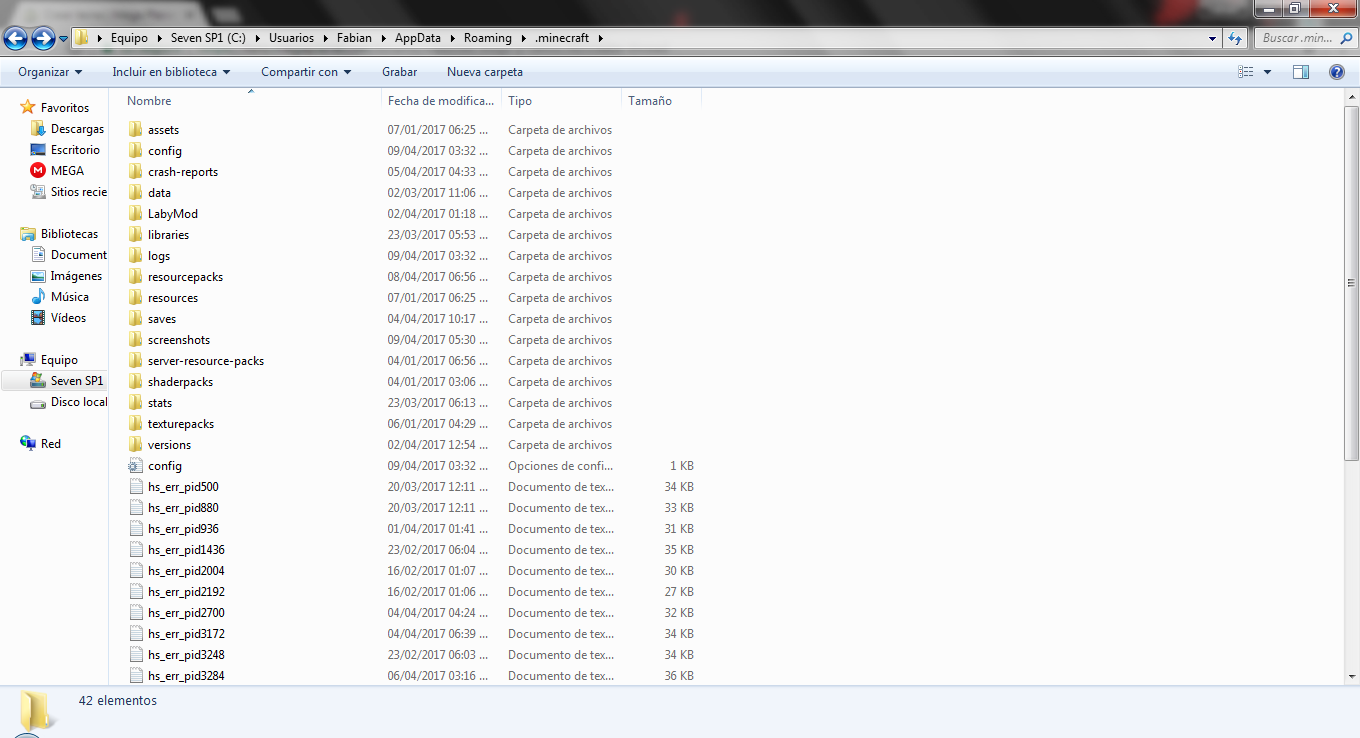
Task: Click the help question mark icon
Action: coord(1337,72)
